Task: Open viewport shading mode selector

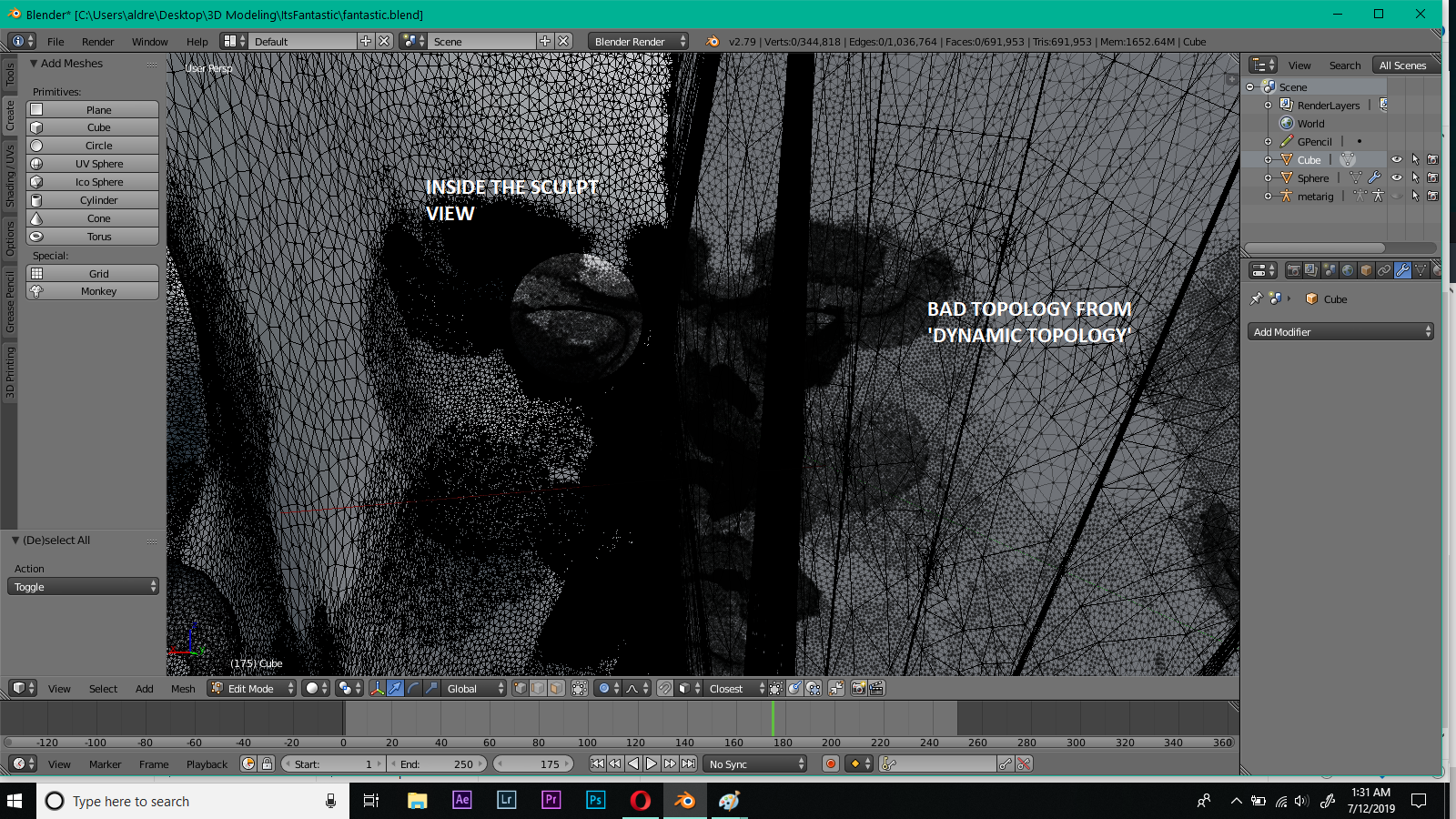Action: coord(316,689)
